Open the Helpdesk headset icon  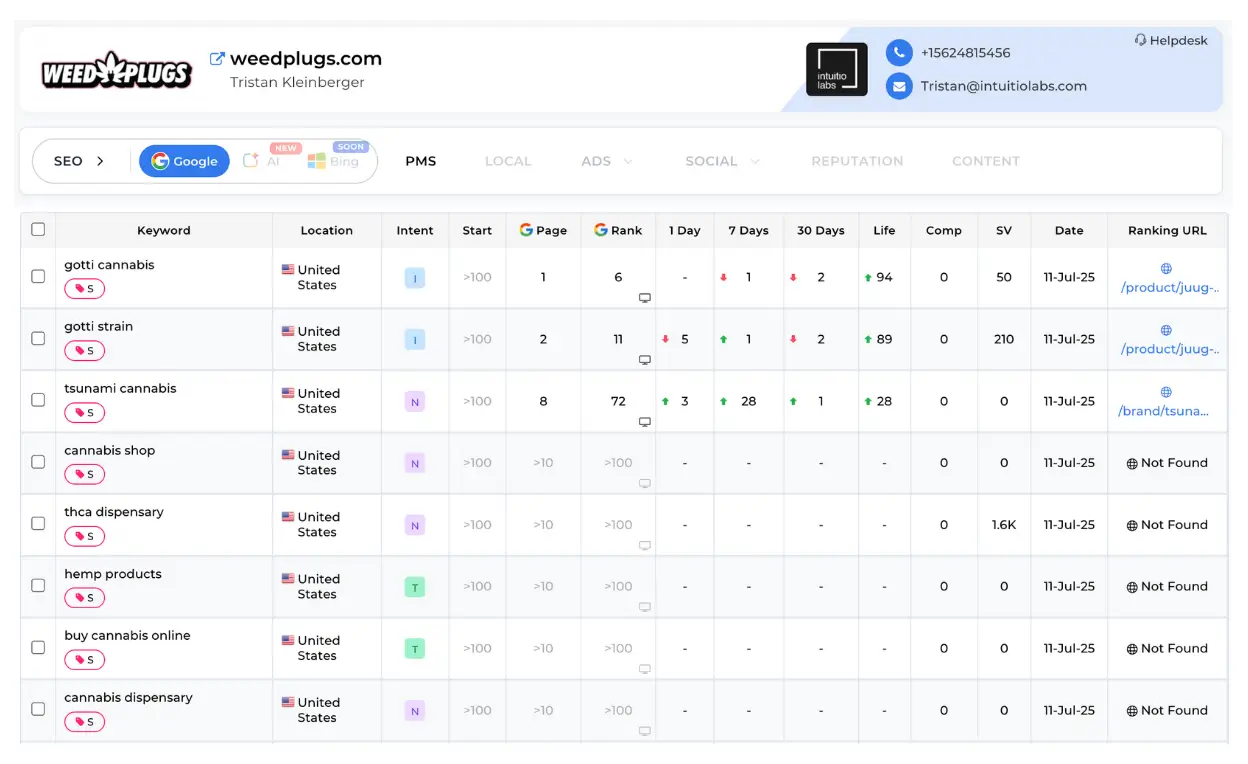(x=1140, y=40)
